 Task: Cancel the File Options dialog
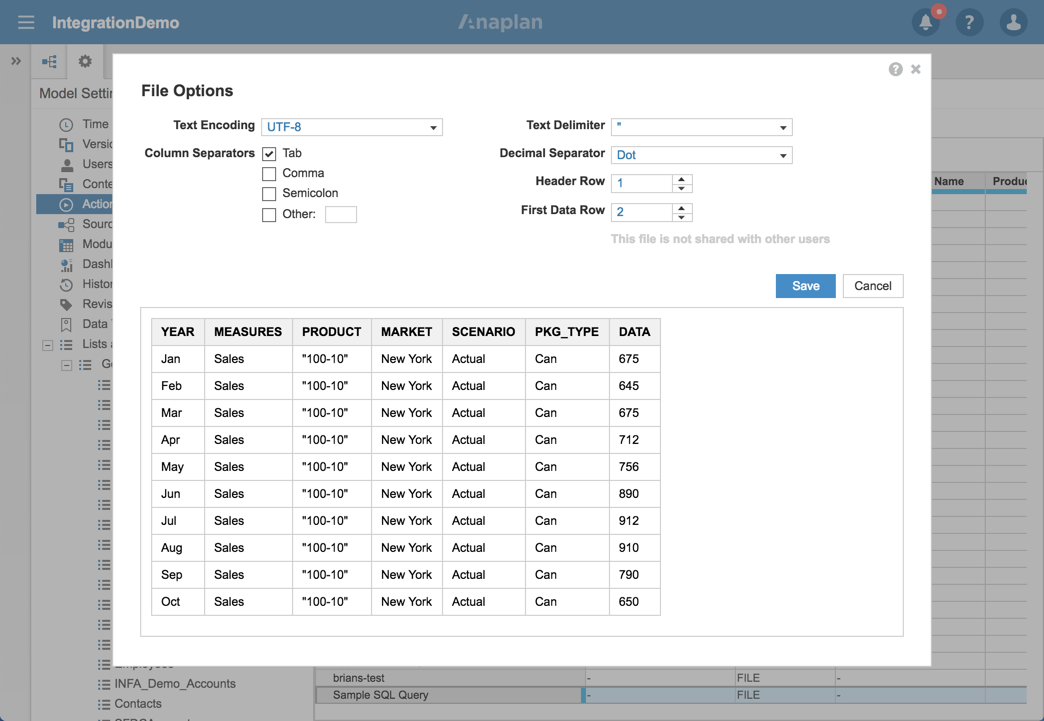coord(873,286)
